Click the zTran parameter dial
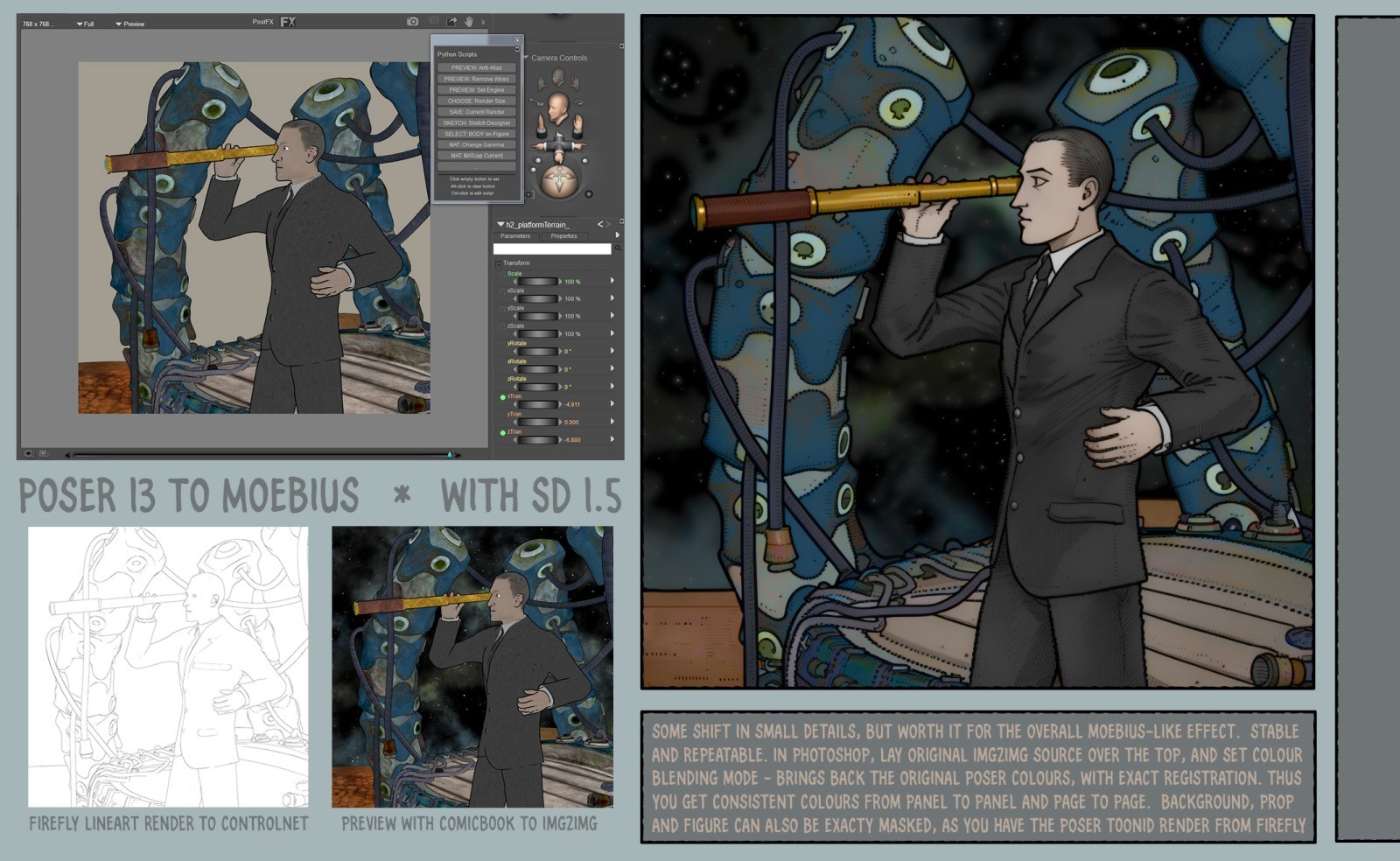The width and height of the screenshot is (1400, 861). pyautogui.click(x=538, y=439)
